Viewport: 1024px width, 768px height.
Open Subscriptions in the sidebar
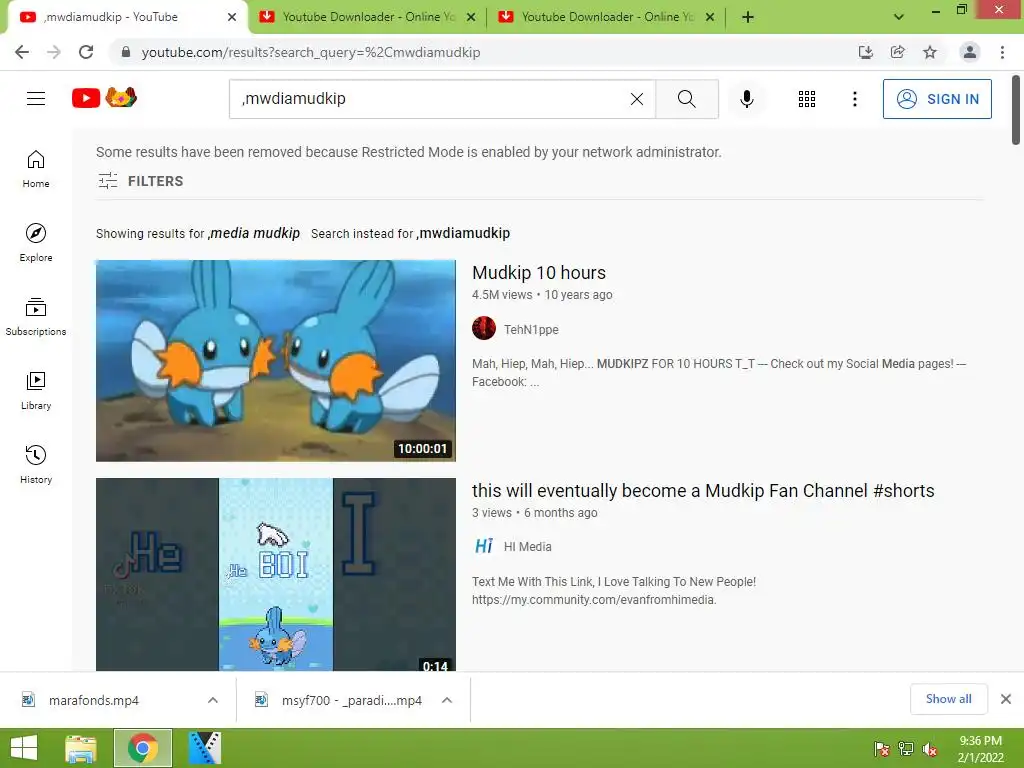tap(36, 317)
